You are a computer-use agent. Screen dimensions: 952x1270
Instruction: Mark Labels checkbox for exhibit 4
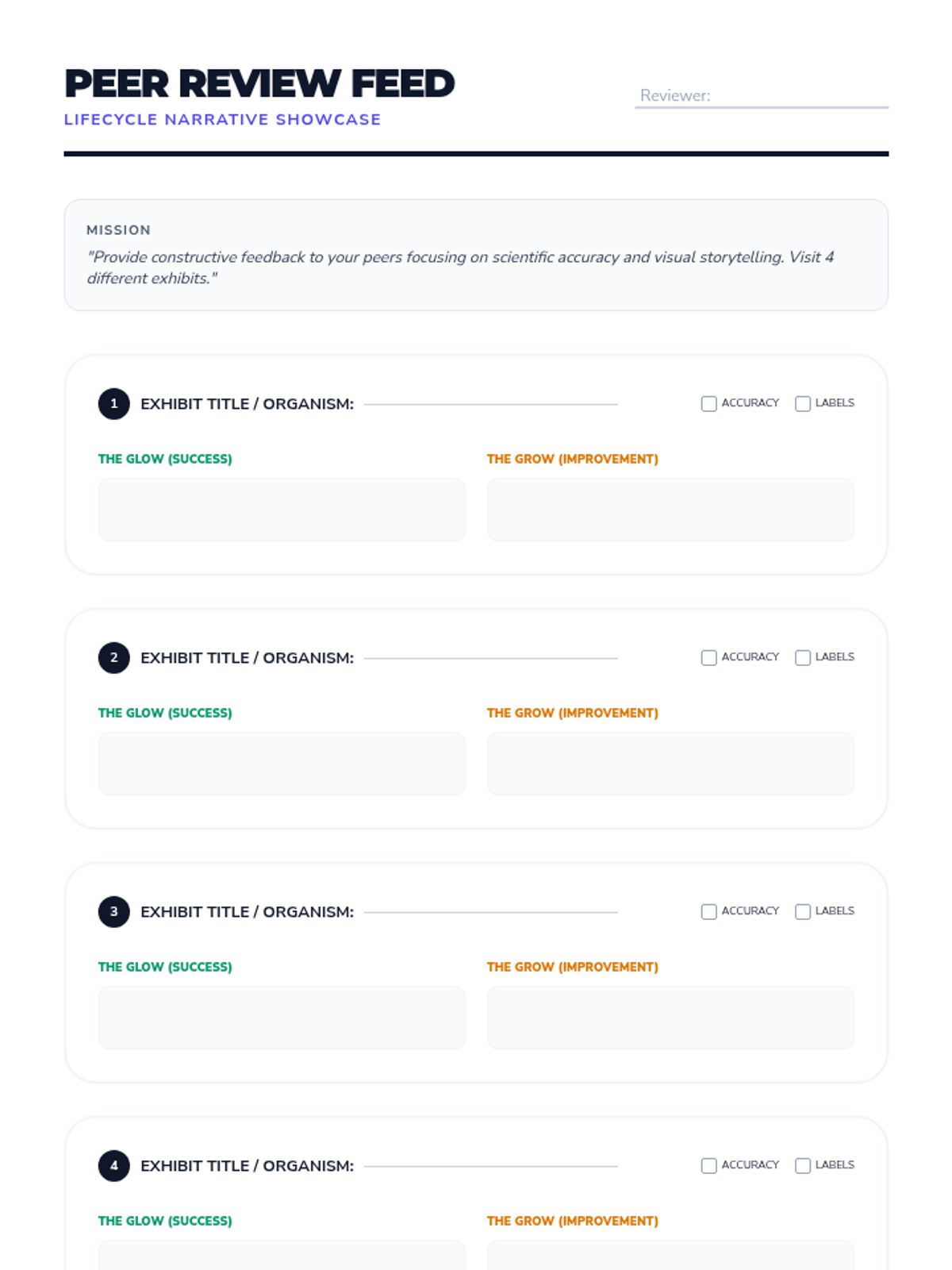803,1166
